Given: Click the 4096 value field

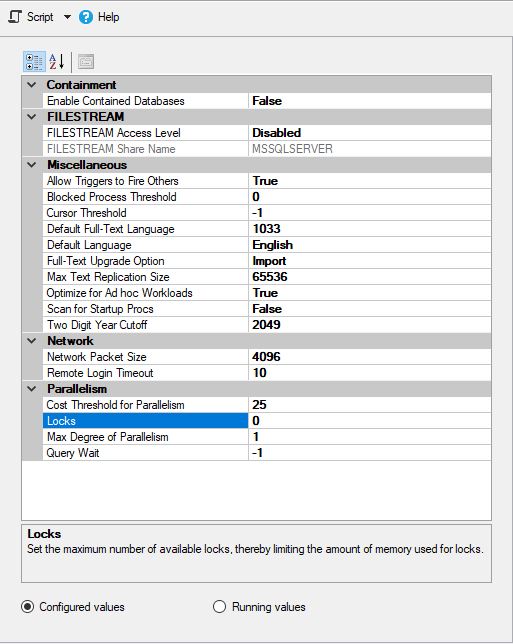Looking at the screenshot, I should point(370,356).
